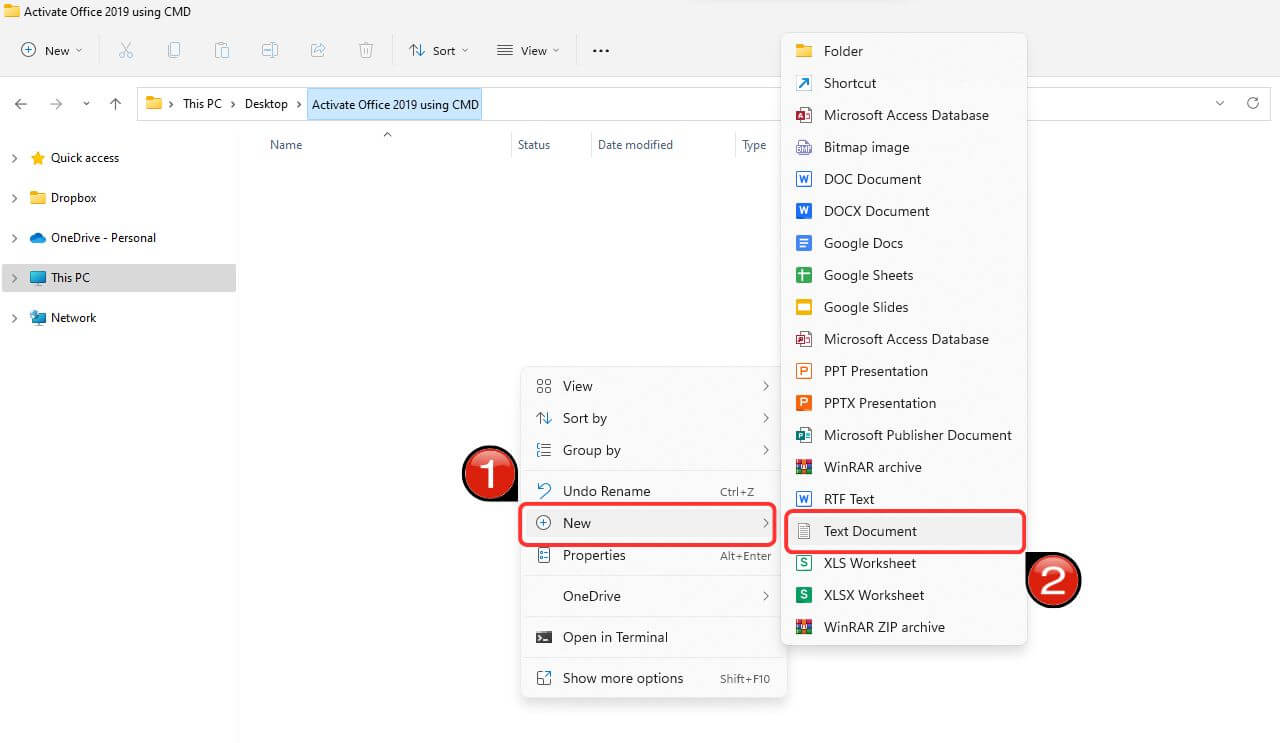Screen dimensions: 1280x743
Task: Go back with the left arrow
Action: [x=21, y=104]
